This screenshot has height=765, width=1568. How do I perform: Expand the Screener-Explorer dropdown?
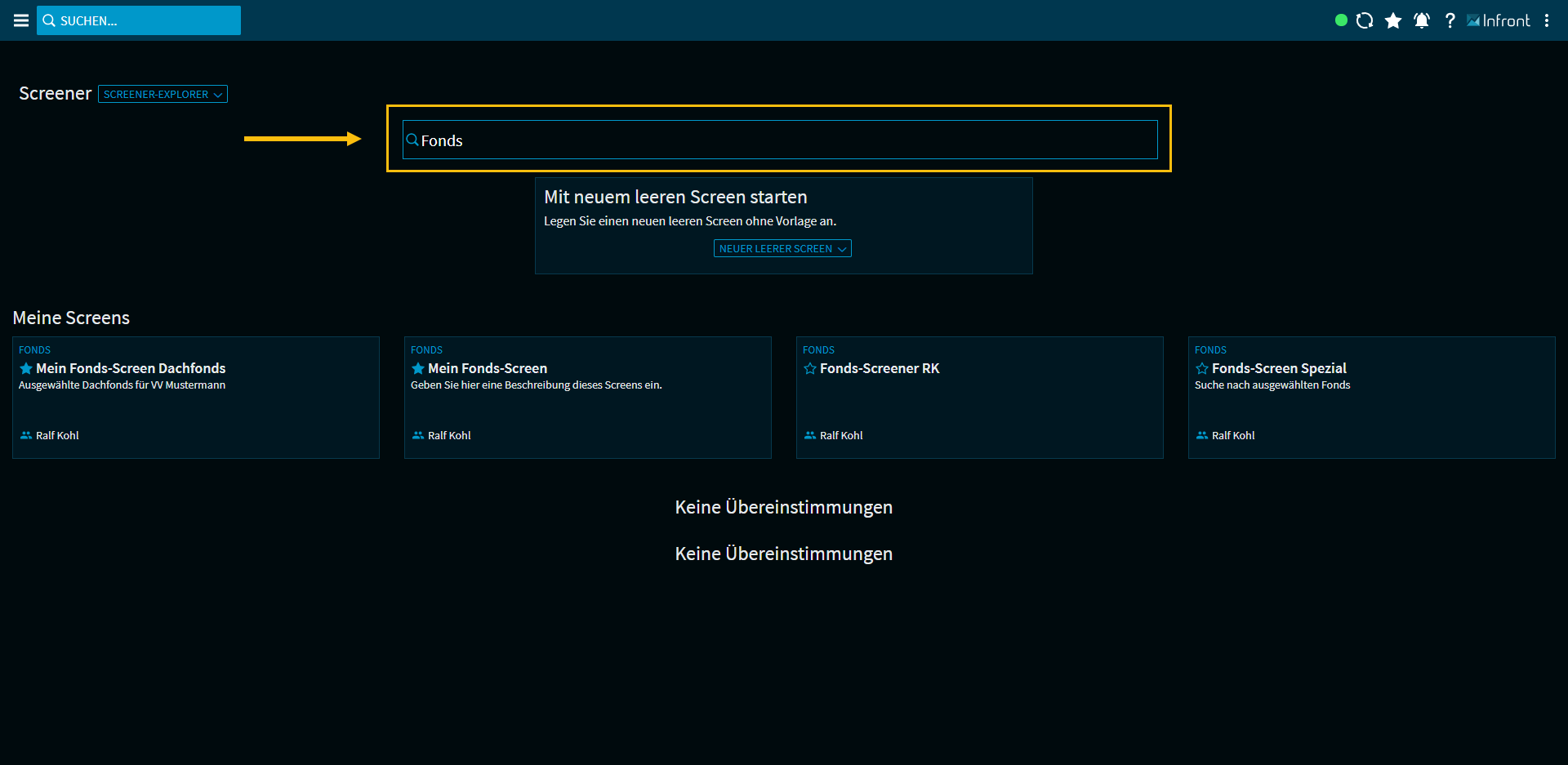[163, 94]
